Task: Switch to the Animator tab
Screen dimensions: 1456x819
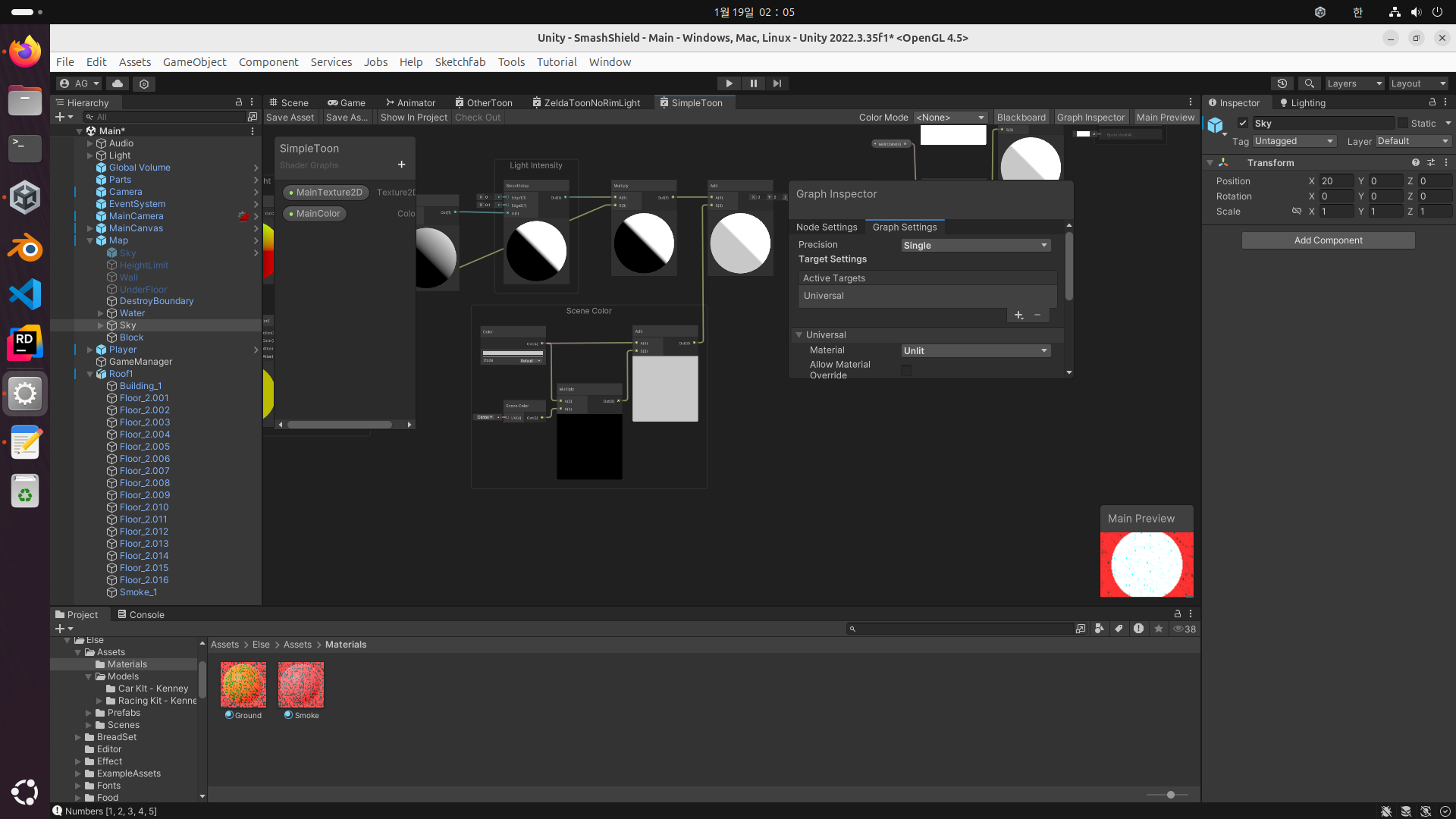Action: 410,102
